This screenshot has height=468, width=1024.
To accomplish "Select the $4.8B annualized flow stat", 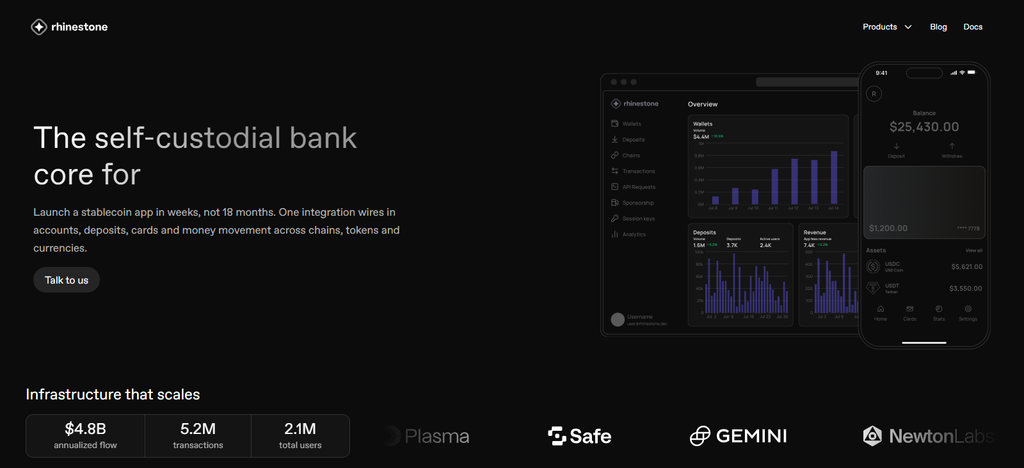I will [x=86, y=436].
